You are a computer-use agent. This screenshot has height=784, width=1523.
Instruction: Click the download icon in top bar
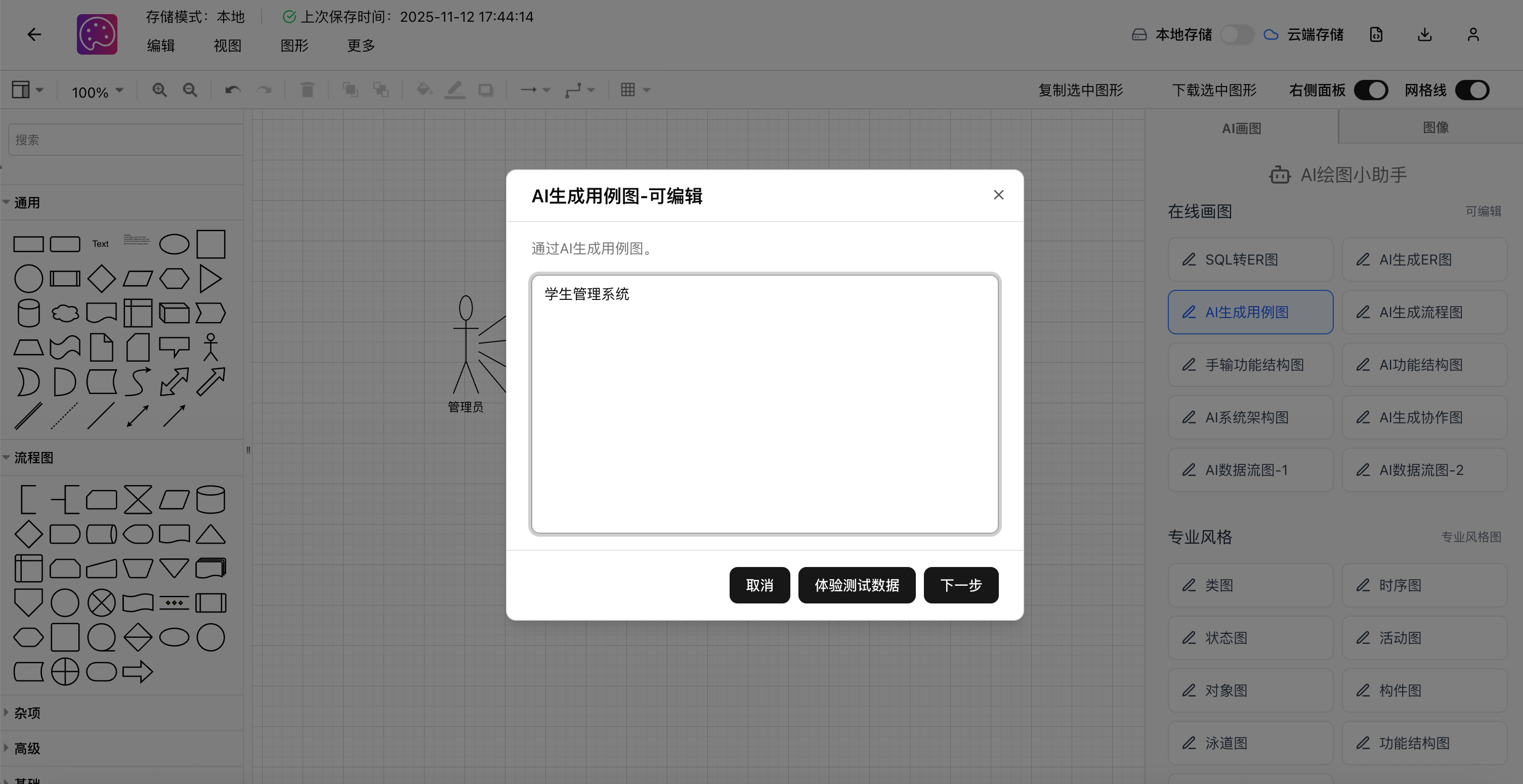click(x=1424, y=34)
